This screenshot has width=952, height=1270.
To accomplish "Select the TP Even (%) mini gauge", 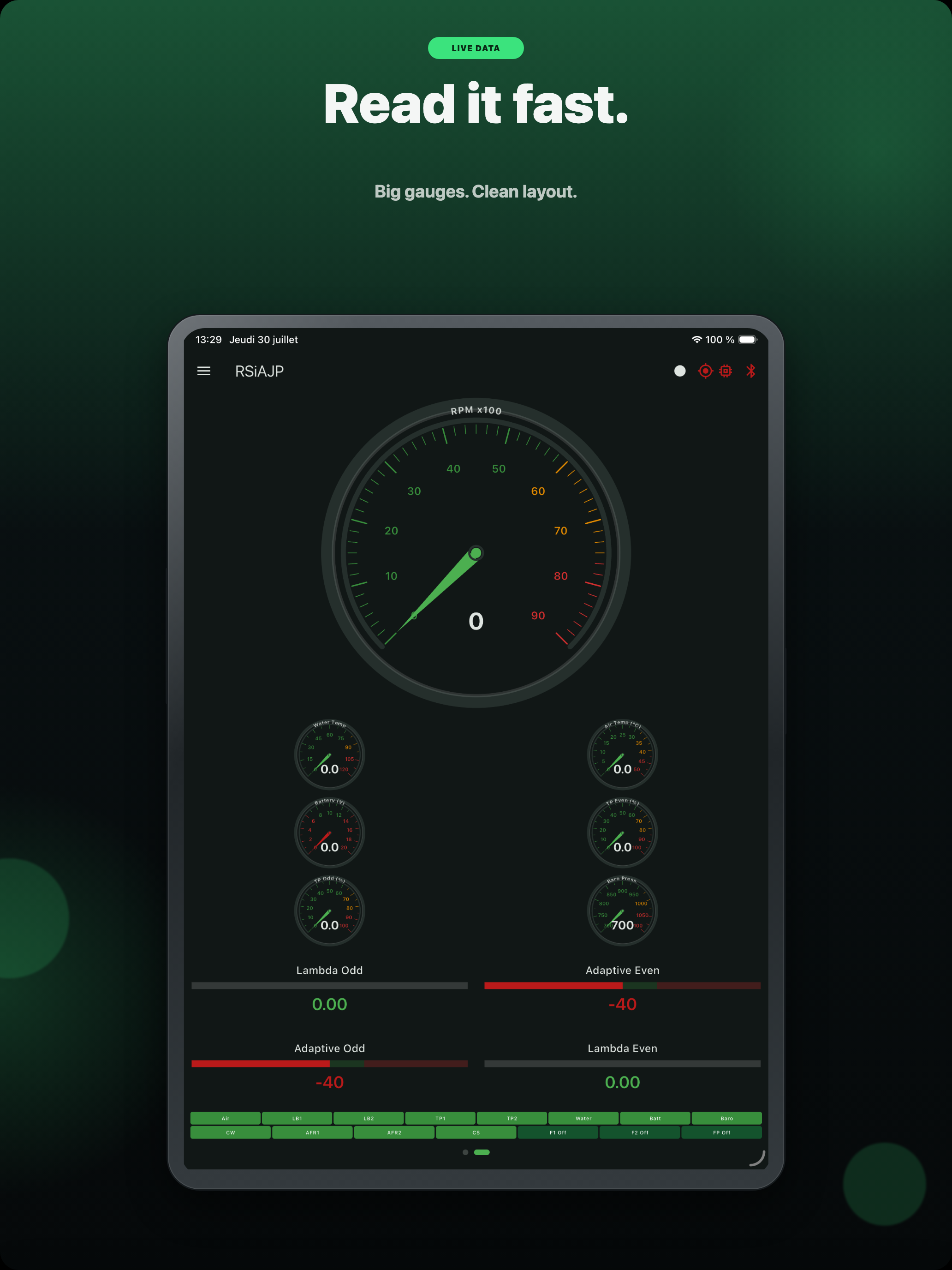I will coord(623,833).
